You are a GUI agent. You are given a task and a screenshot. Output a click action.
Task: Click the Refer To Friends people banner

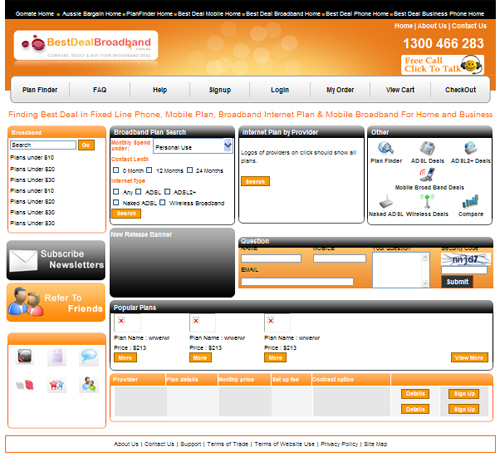56,303
